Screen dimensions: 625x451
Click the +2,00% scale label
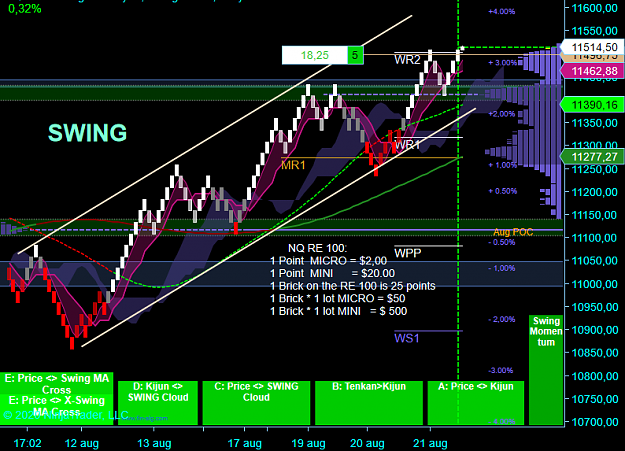[x=502, y=114]
